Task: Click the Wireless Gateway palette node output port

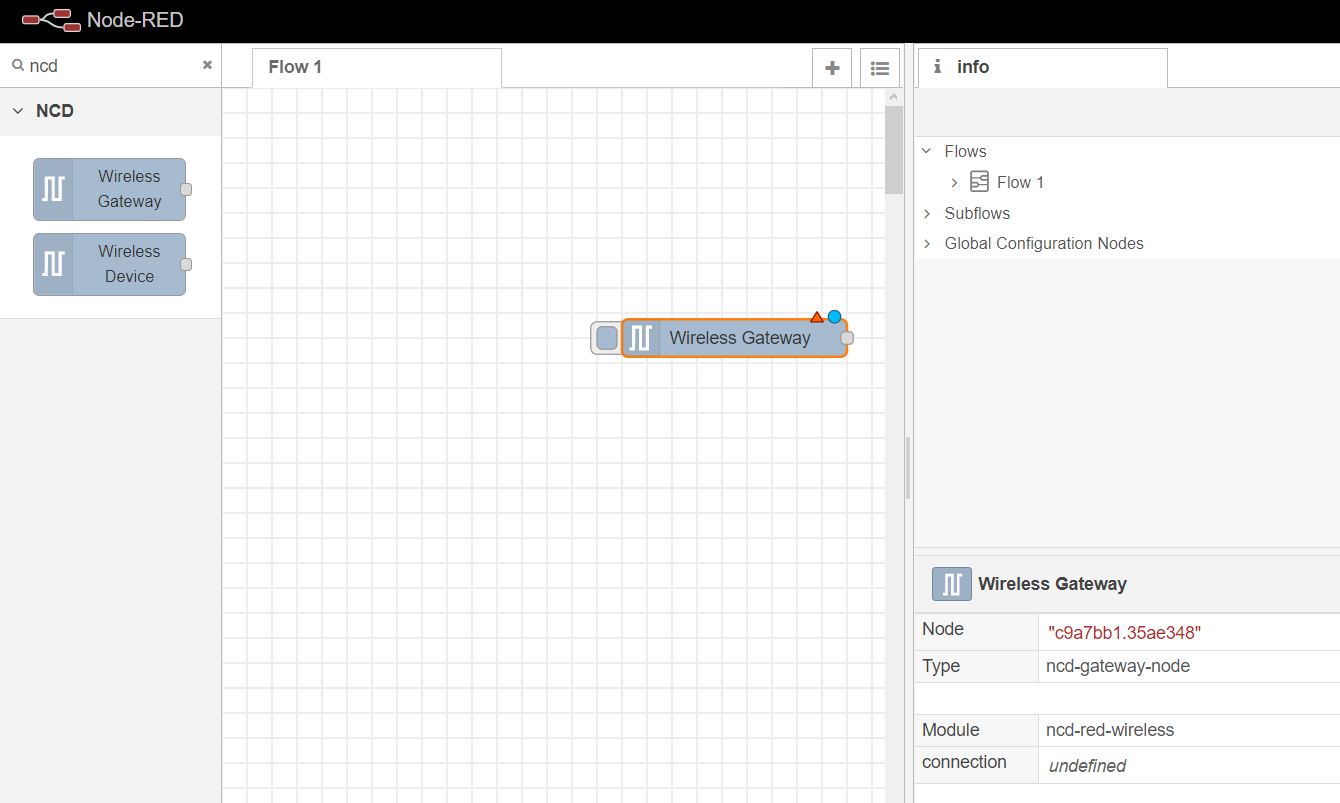Action: 186,189
